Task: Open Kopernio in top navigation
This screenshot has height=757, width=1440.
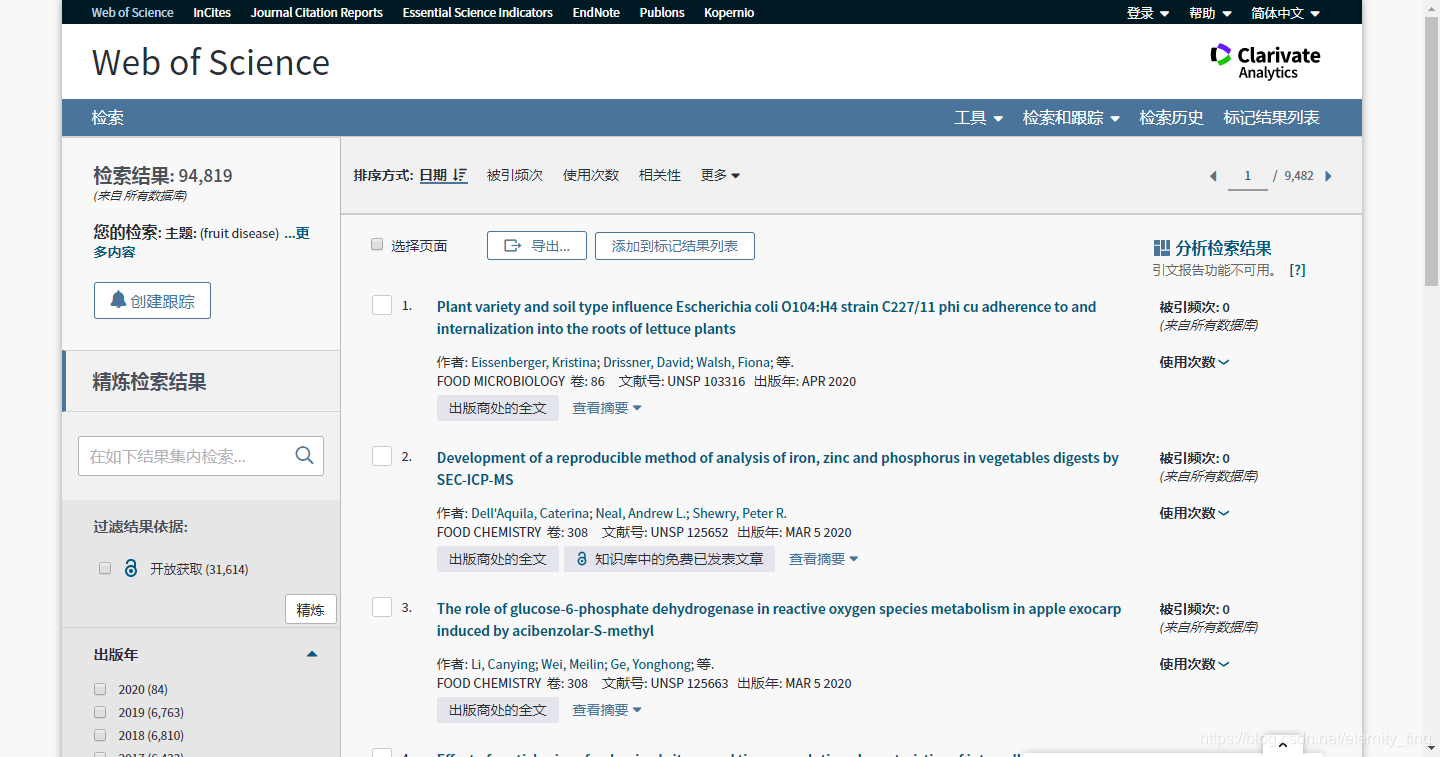Action: point(729,13)
